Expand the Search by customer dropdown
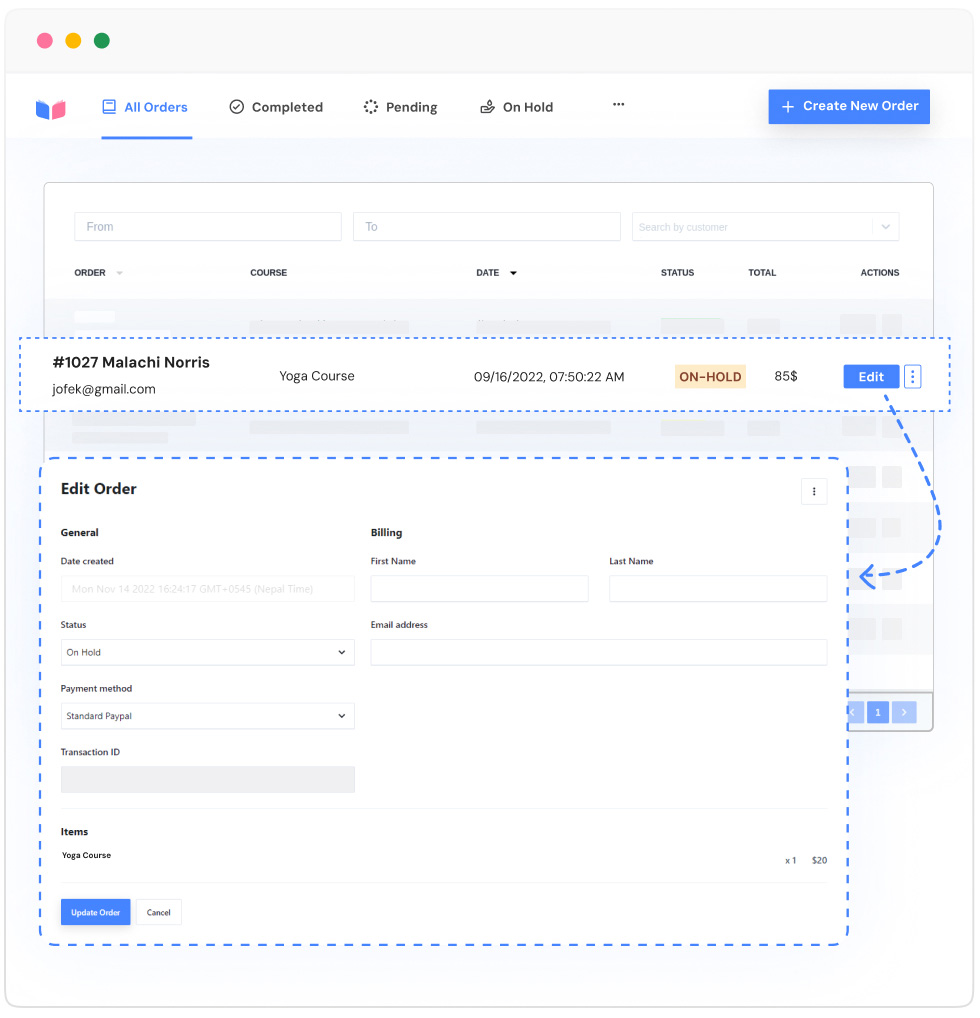This screenshot has height=1018, width=980. [x=885, y=227]
